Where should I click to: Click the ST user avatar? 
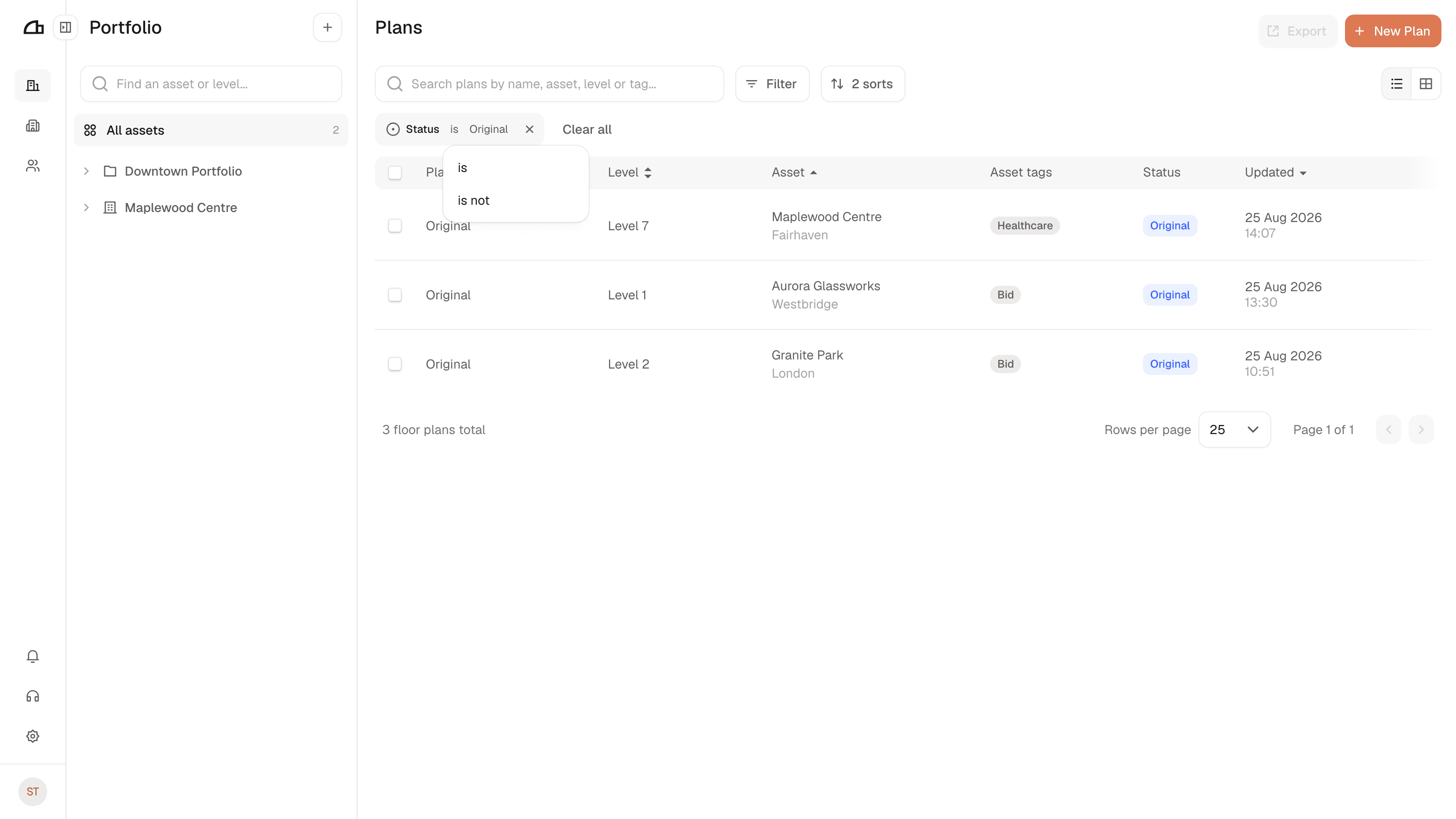(33, 791)
